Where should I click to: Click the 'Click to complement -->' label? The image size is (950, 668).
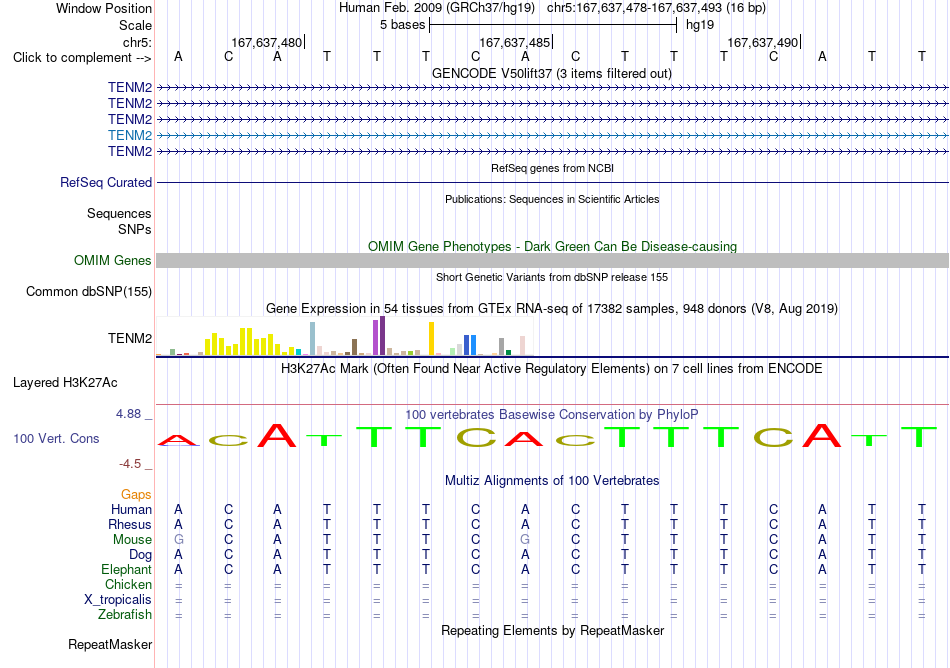[x=82, y=58]
